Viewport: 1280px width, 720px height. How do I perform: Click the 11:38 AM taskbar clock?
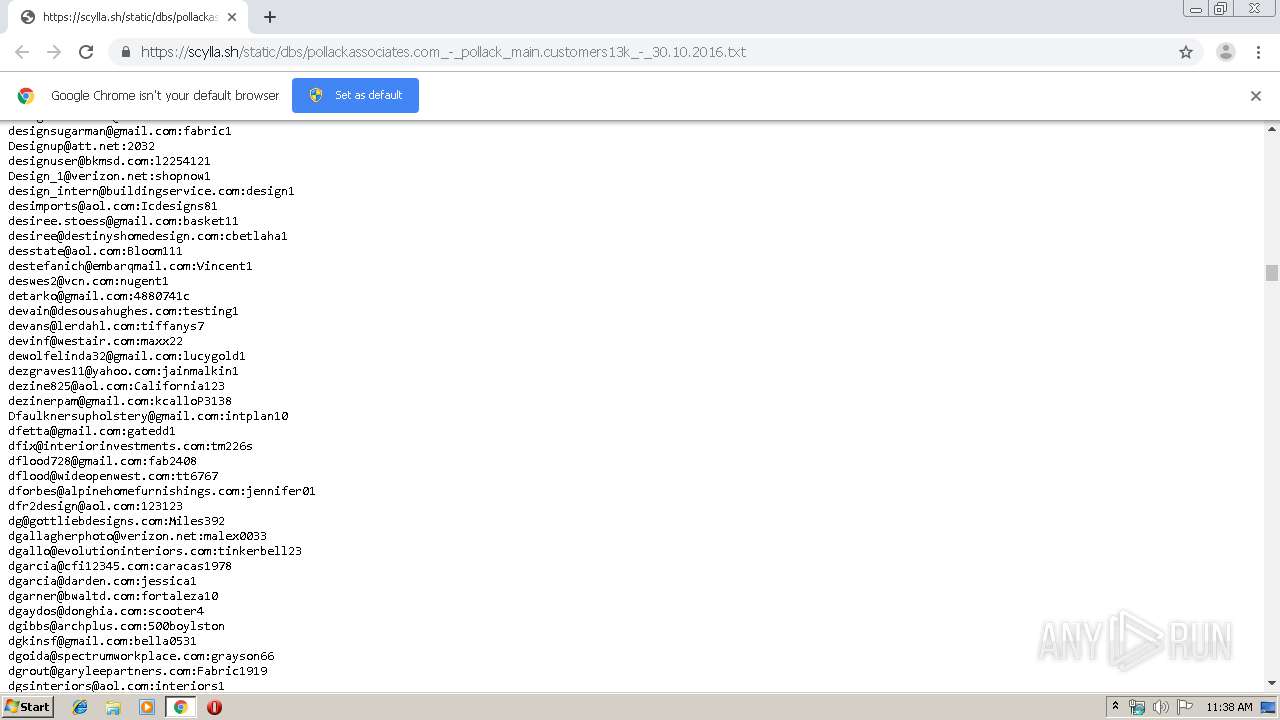click(x=1229, y=707)
